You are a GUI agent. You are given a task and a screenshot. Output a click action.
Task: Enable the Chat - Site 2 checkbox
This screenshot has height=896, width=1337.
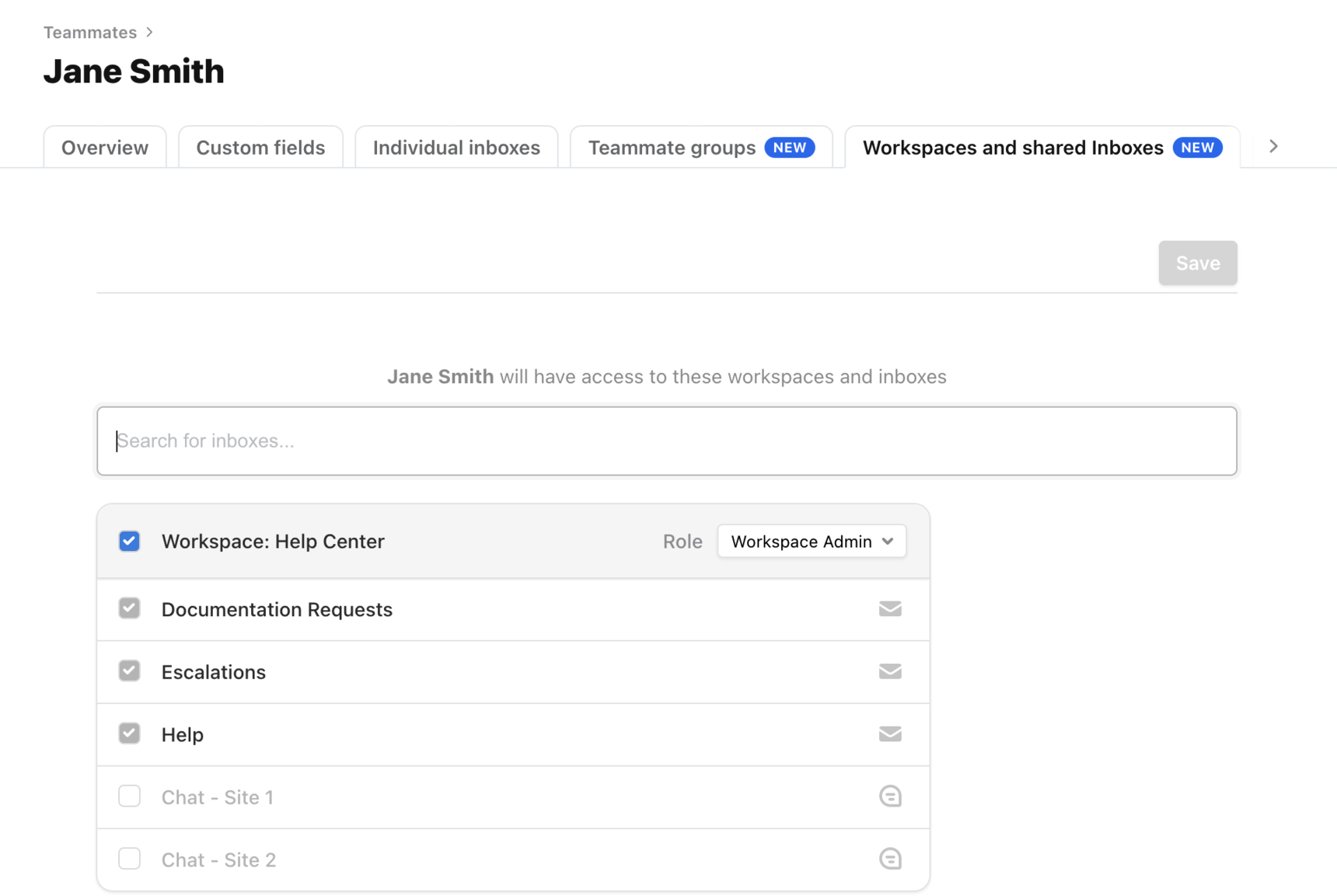click(x=130, y=859)
